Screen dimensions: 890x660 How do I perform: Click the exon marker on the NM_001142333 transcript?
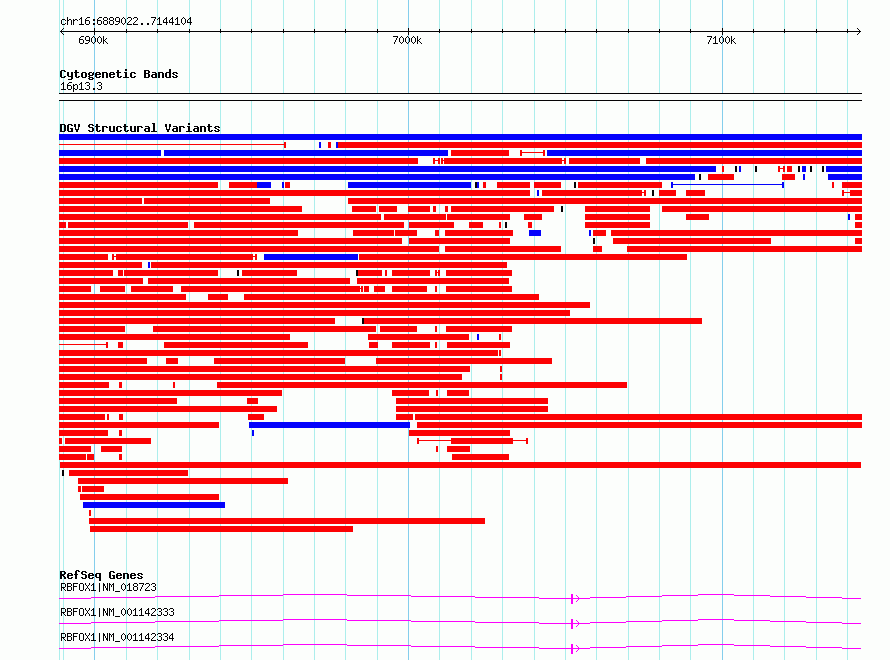(x=572, y=623)
